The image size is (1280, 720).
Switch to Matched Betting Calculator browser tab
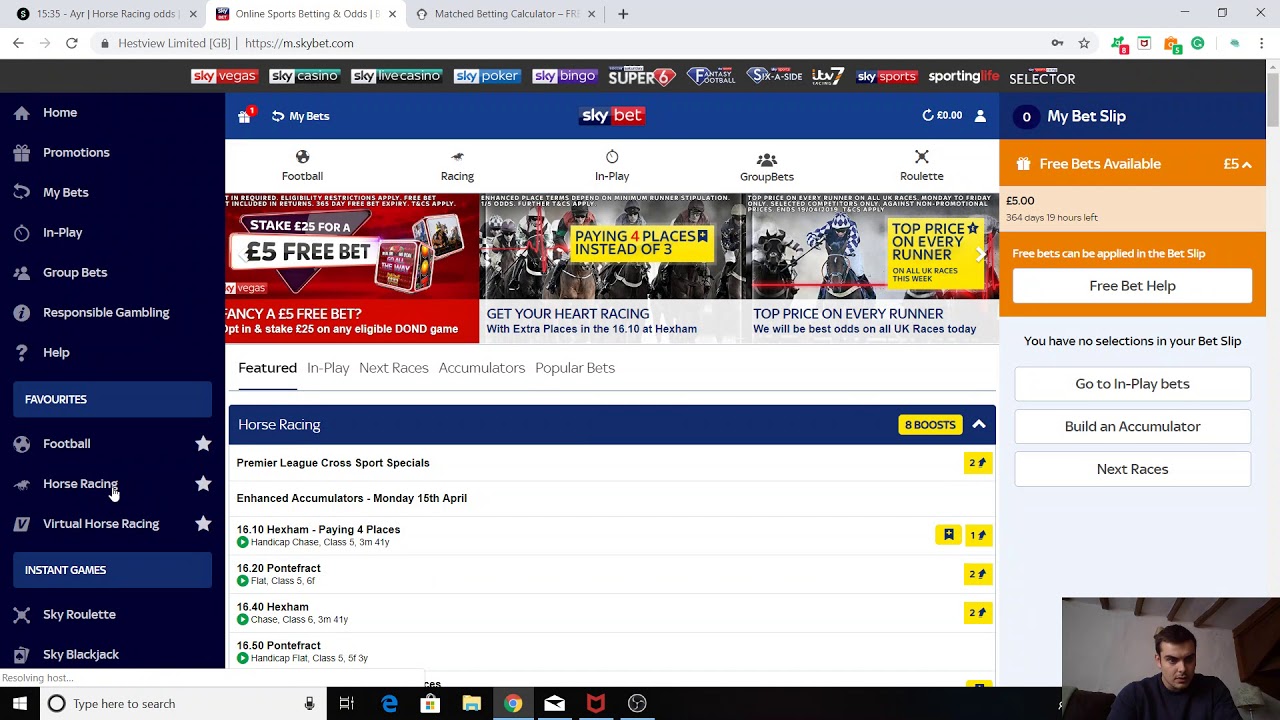(505, 14)
